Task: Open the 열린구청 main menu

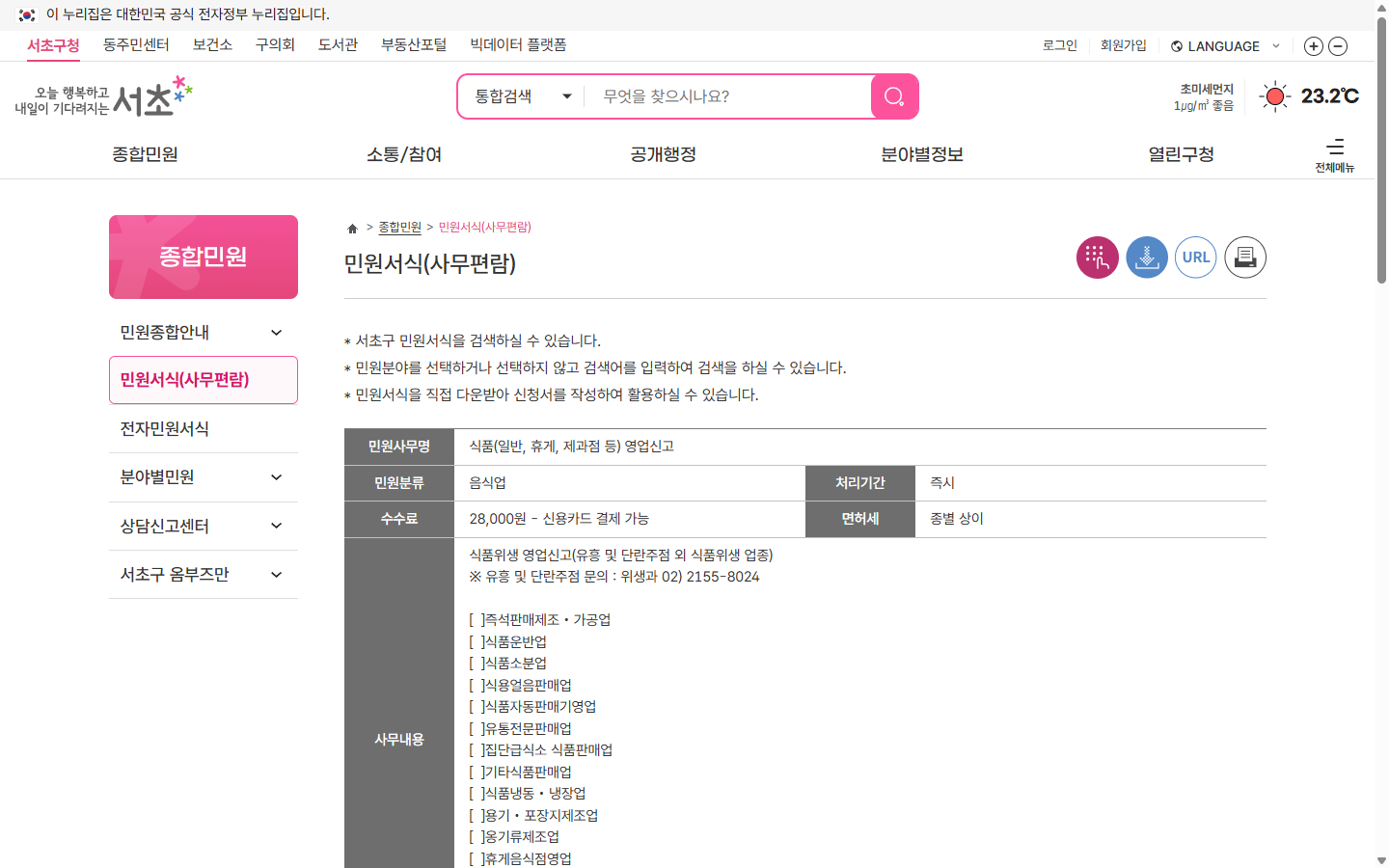Action: (x=1181, y=154)
